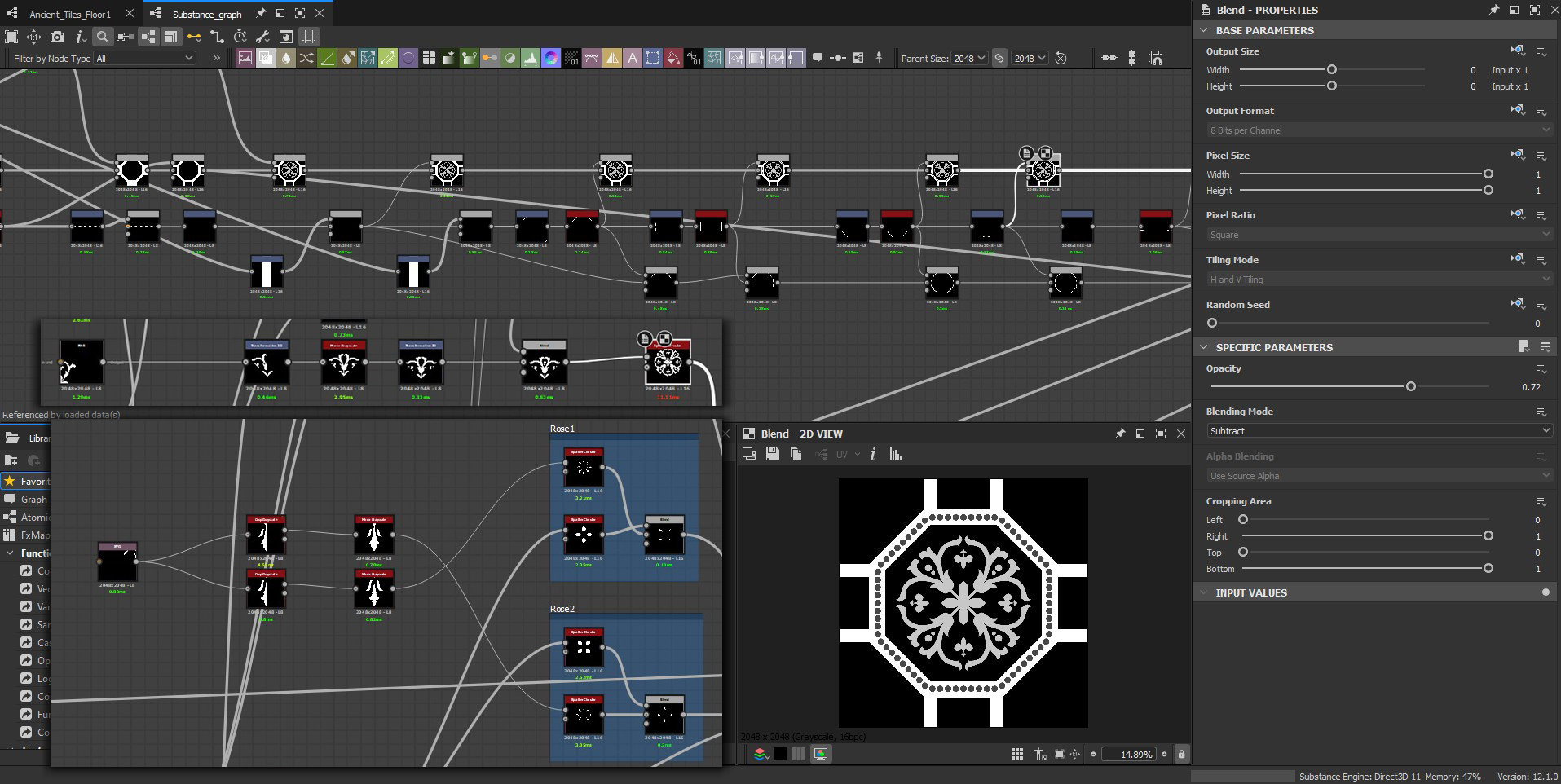Open the Tiling Mode dropdown
The image size is (1561, 784).
coord(1379,280)
